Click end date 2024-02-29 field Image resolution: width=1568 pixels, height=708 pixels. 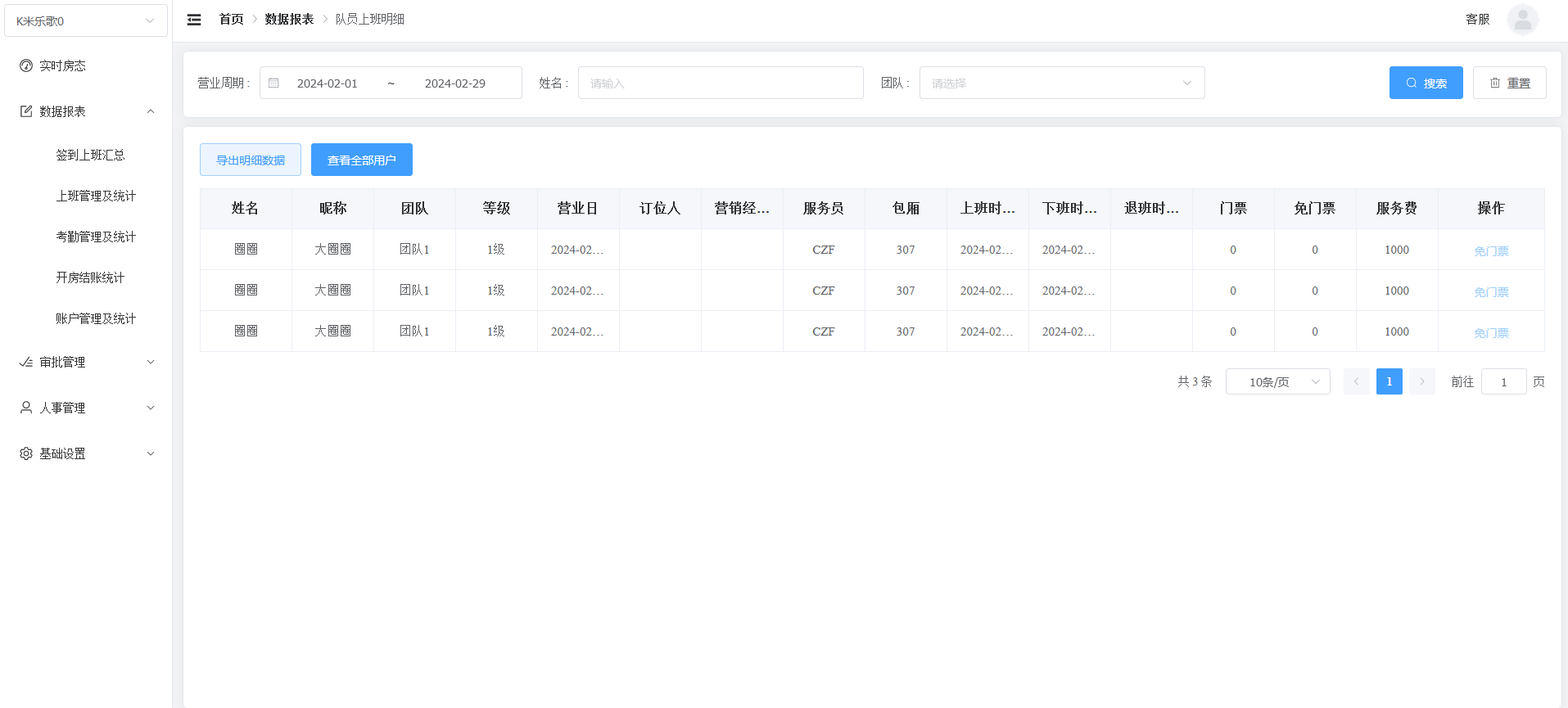coord(455,83)
